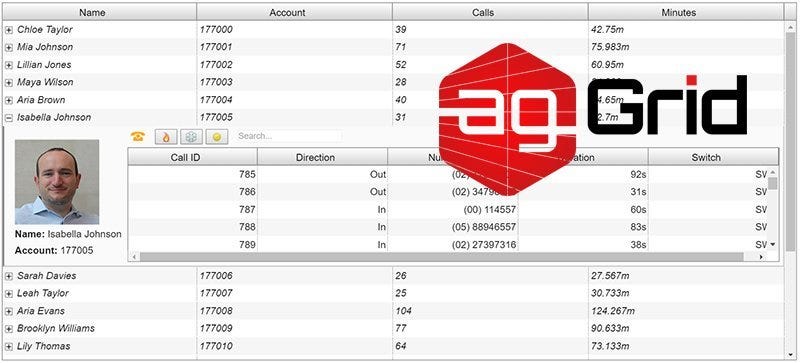Viewport: 800px width, 363px height.
Task: Click the number (00) 114557 cell
Action: pos(453,210)
